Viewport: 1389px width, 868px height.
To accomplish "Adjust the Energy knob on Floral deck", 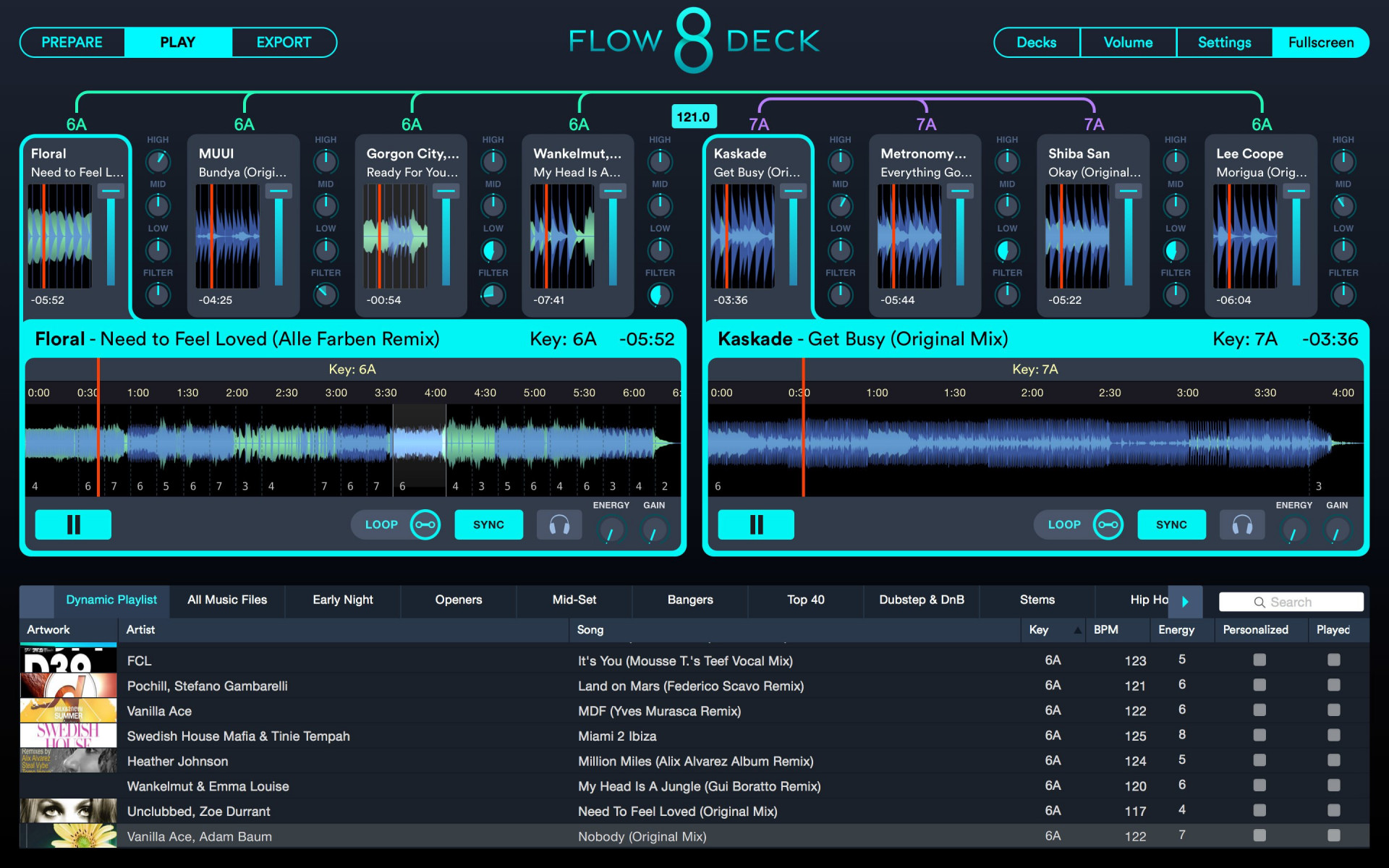I will [611, 532].
